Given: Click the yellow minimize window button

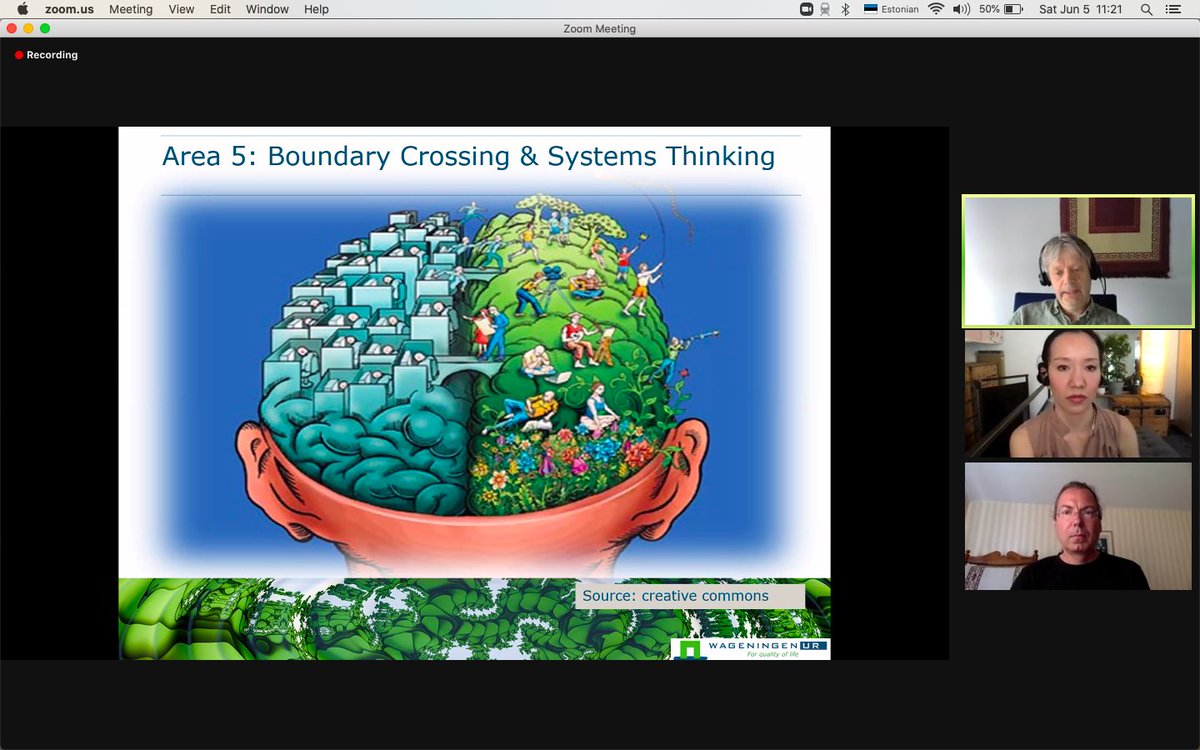Looking at the screenshot, I should tap(28, 28).
